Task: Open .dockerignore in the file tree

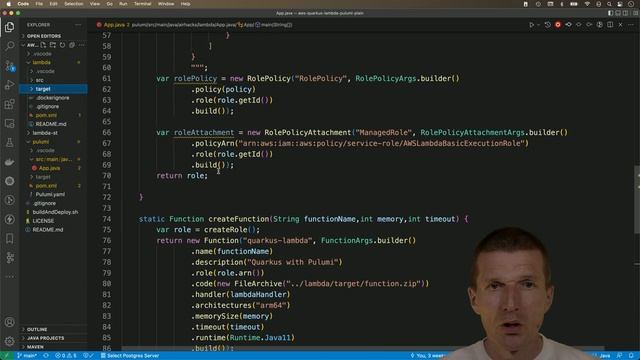Action: point(53,98)
